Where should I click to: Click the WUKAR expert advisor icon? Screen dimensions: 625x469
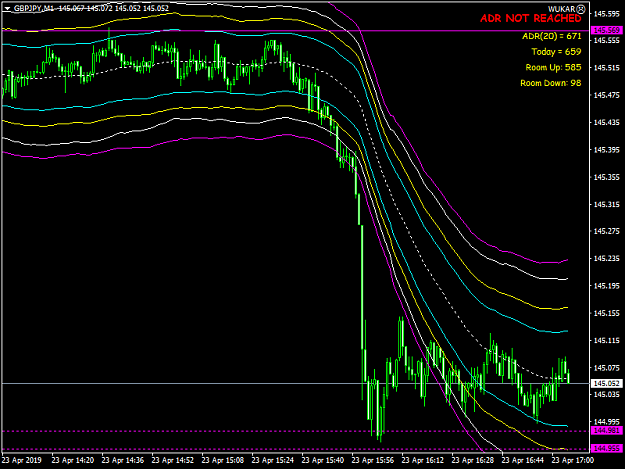coord(581,9)
